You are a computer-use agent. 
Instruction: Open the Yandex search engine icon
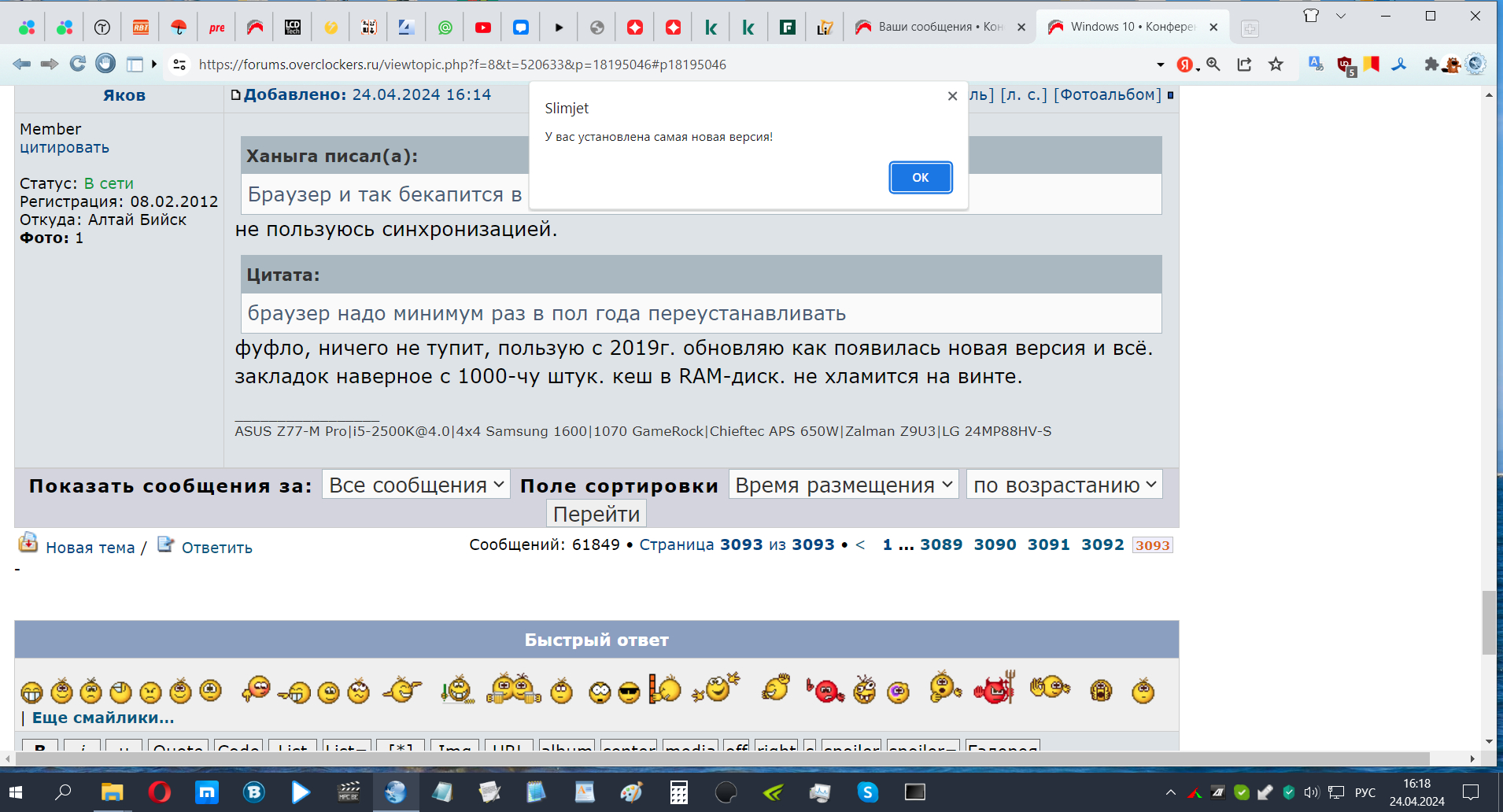click(x=1185, y=65)
